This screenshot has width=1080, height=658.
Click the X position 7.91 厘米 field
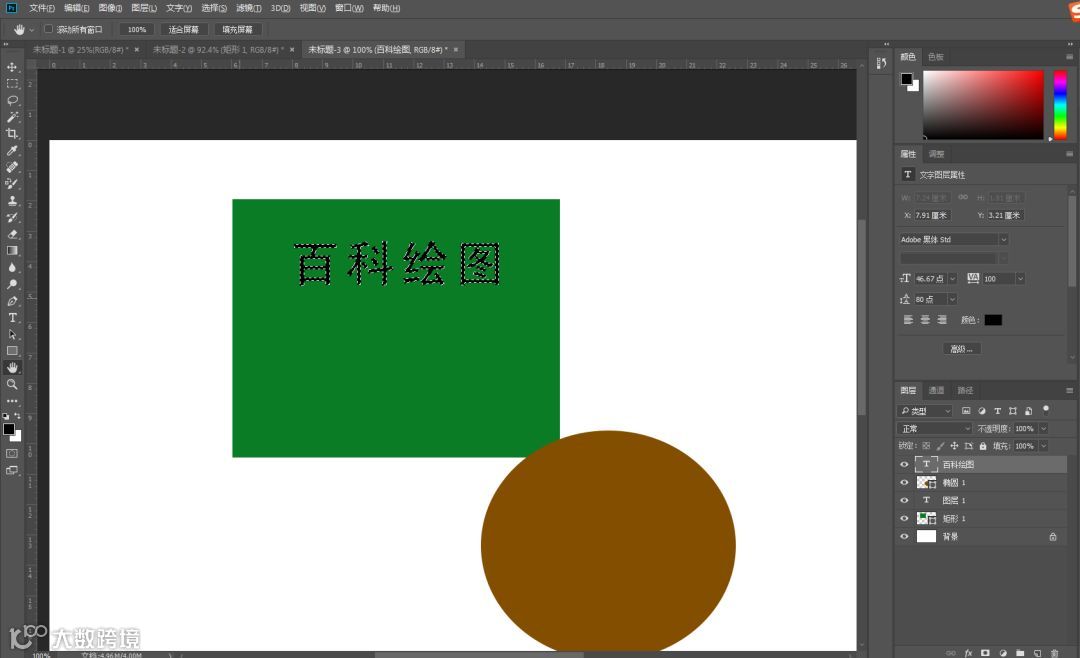point(931,216)
